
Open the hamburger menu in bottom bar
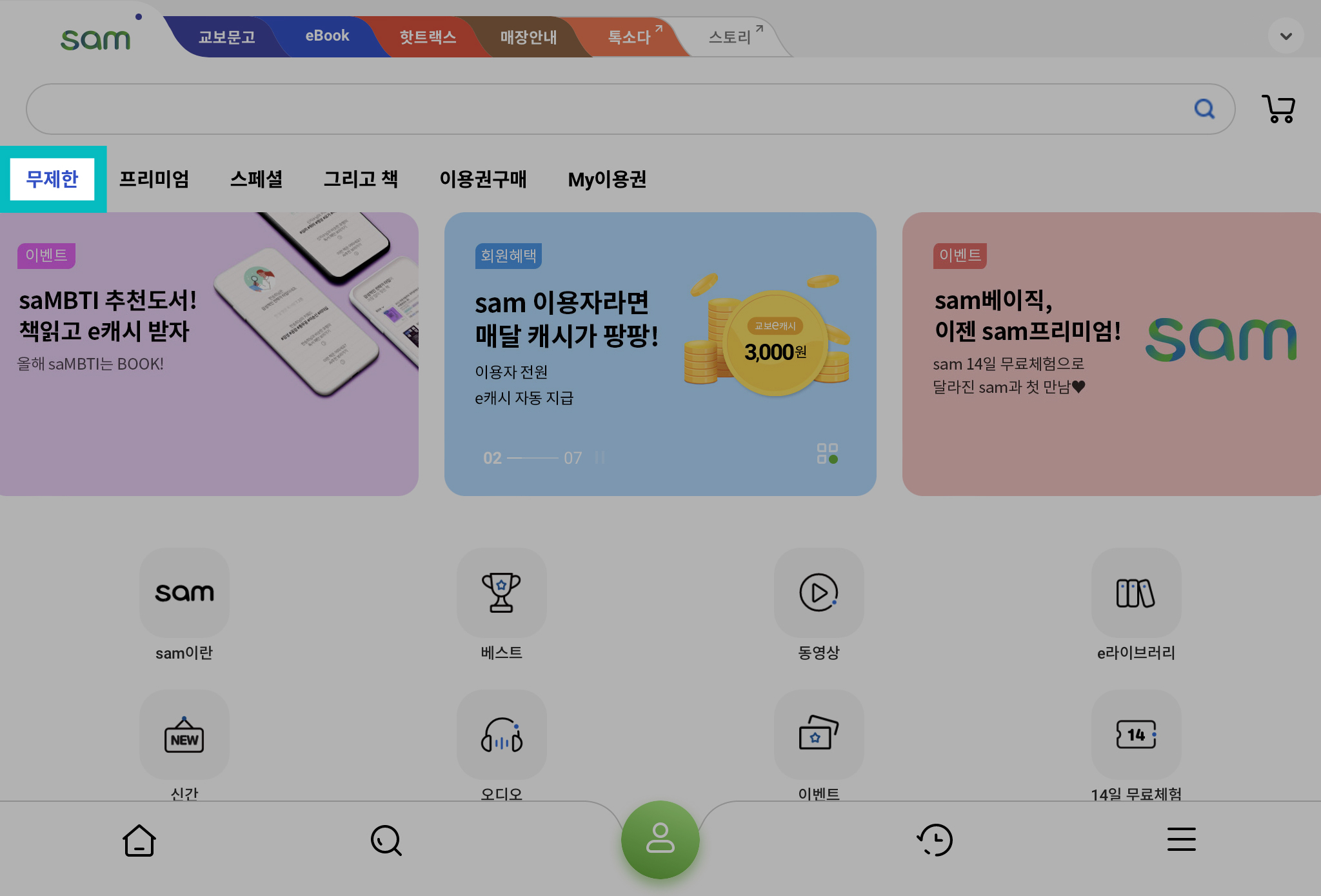click(x=1181, y=839)
